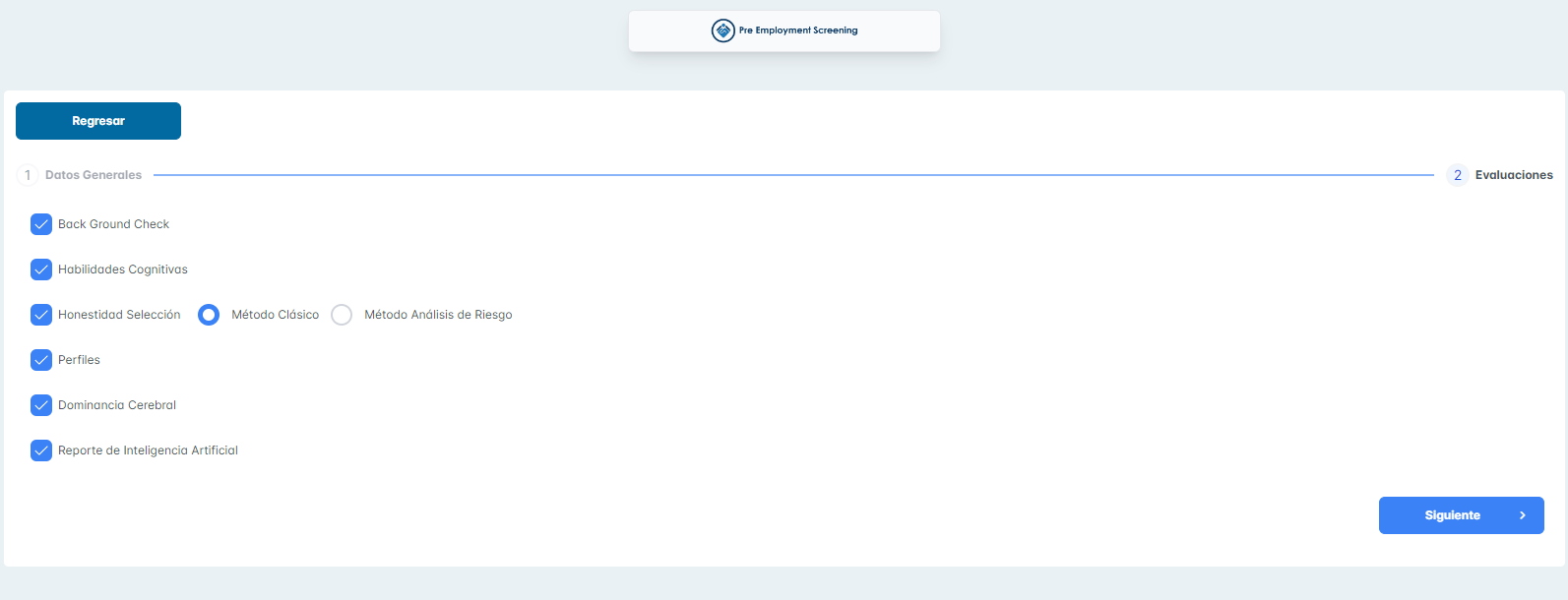Click the step 2 number circle
Image resolution: width=1568 pixels, height=600 pixels.
pyautogui.click(x=1458, y=175)
